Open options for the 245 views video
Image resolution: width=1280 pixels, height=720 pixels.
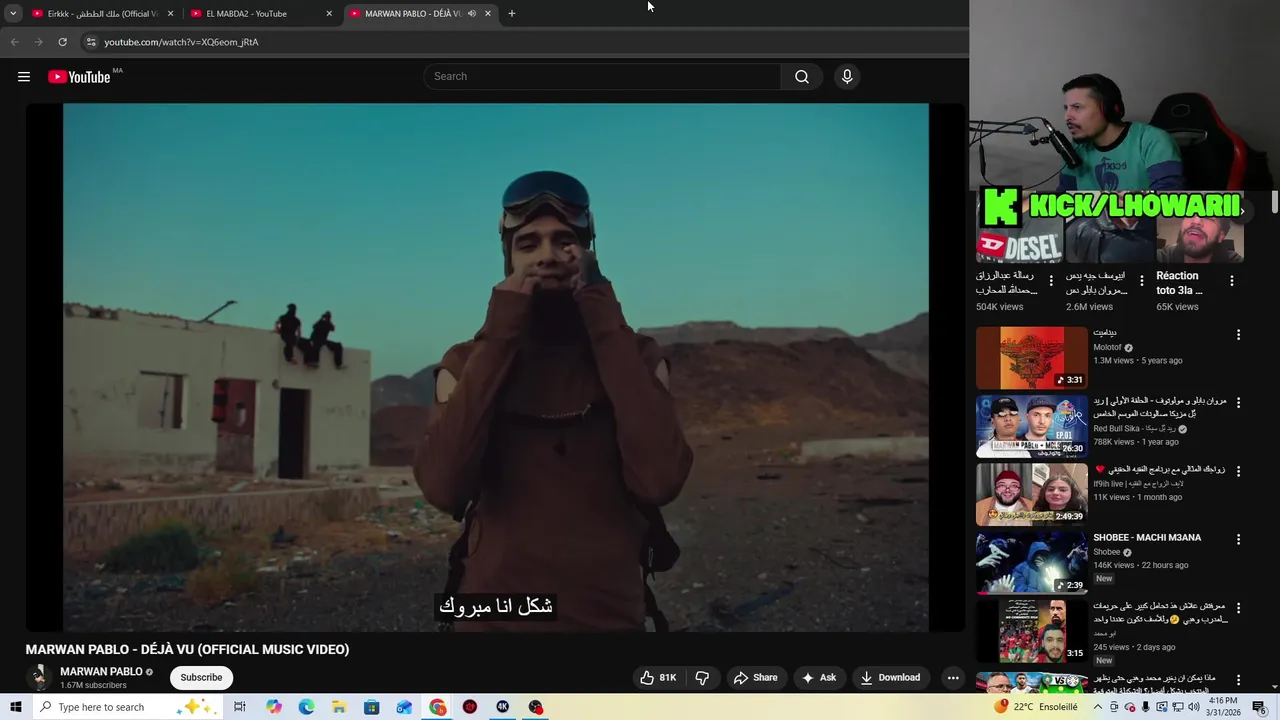point(1238,608)
